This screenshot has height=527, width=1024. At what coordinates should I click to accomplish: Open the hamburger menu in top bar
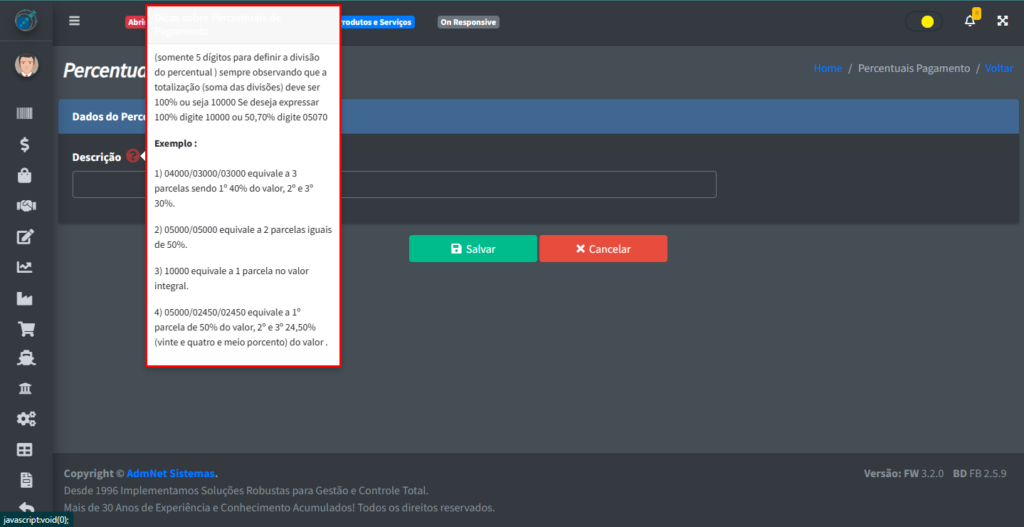[75, 21]
